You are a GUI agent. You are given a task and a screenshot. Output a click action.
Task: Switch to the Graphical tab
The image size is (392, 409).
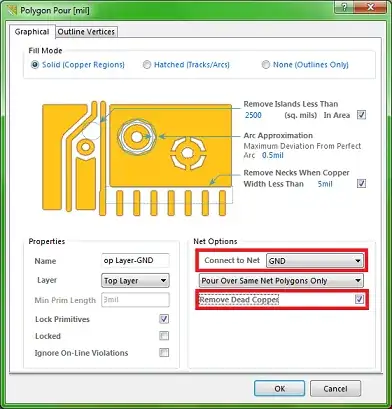[x=32, y=32]
